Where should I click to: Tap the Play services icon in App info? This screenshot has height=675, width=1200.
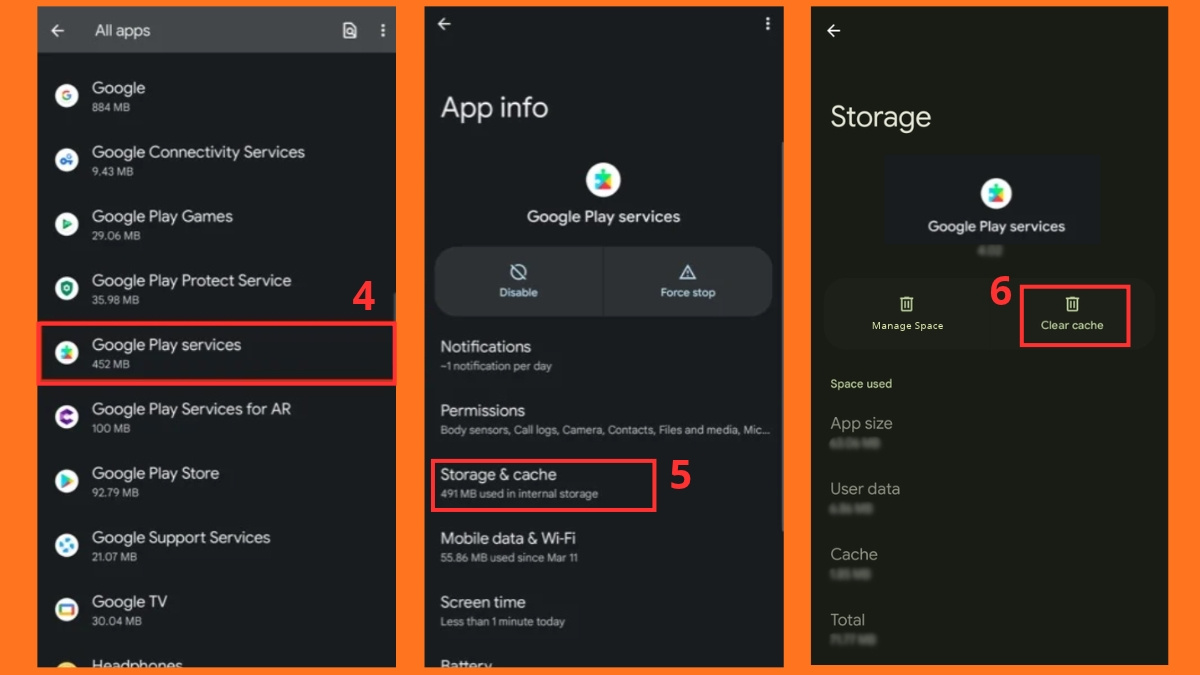coord(603,180)
